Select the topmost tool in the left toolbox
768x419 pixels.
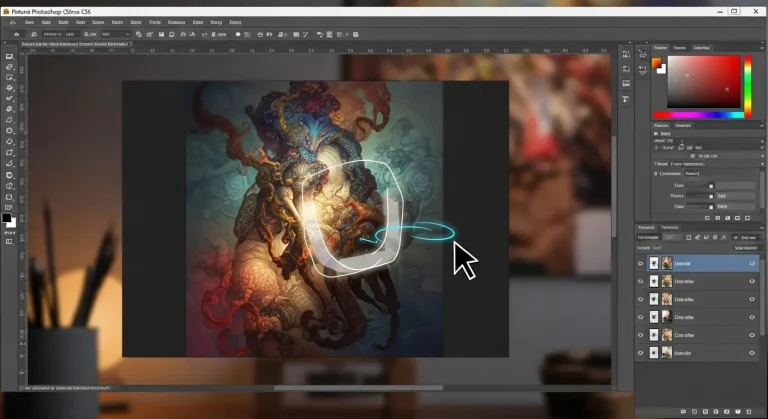coord(9,56)
